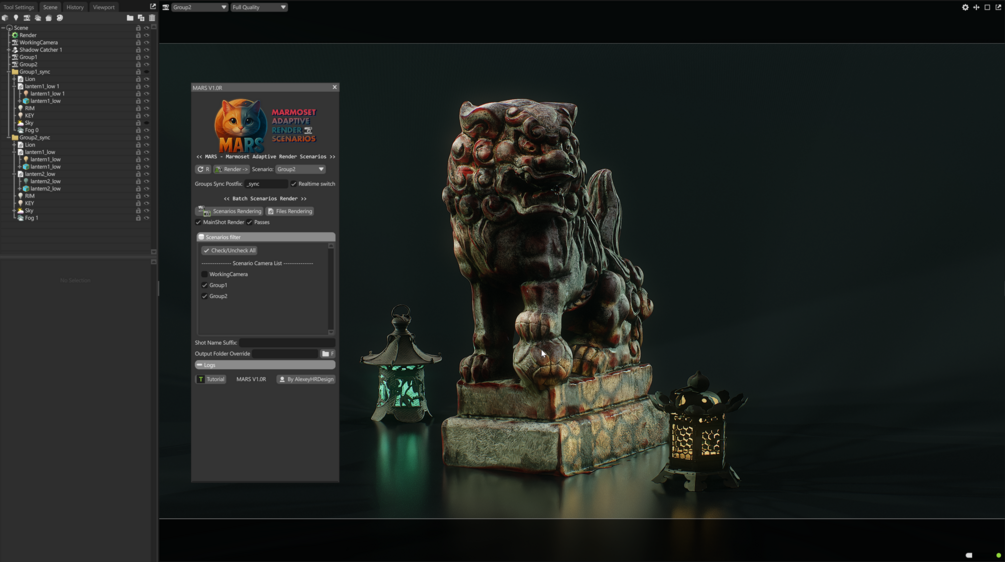Image resolution: width=1005 pixels, height=562 pixels.
Task: Toggle the Passes checkbox
Action: coord(249,222)
